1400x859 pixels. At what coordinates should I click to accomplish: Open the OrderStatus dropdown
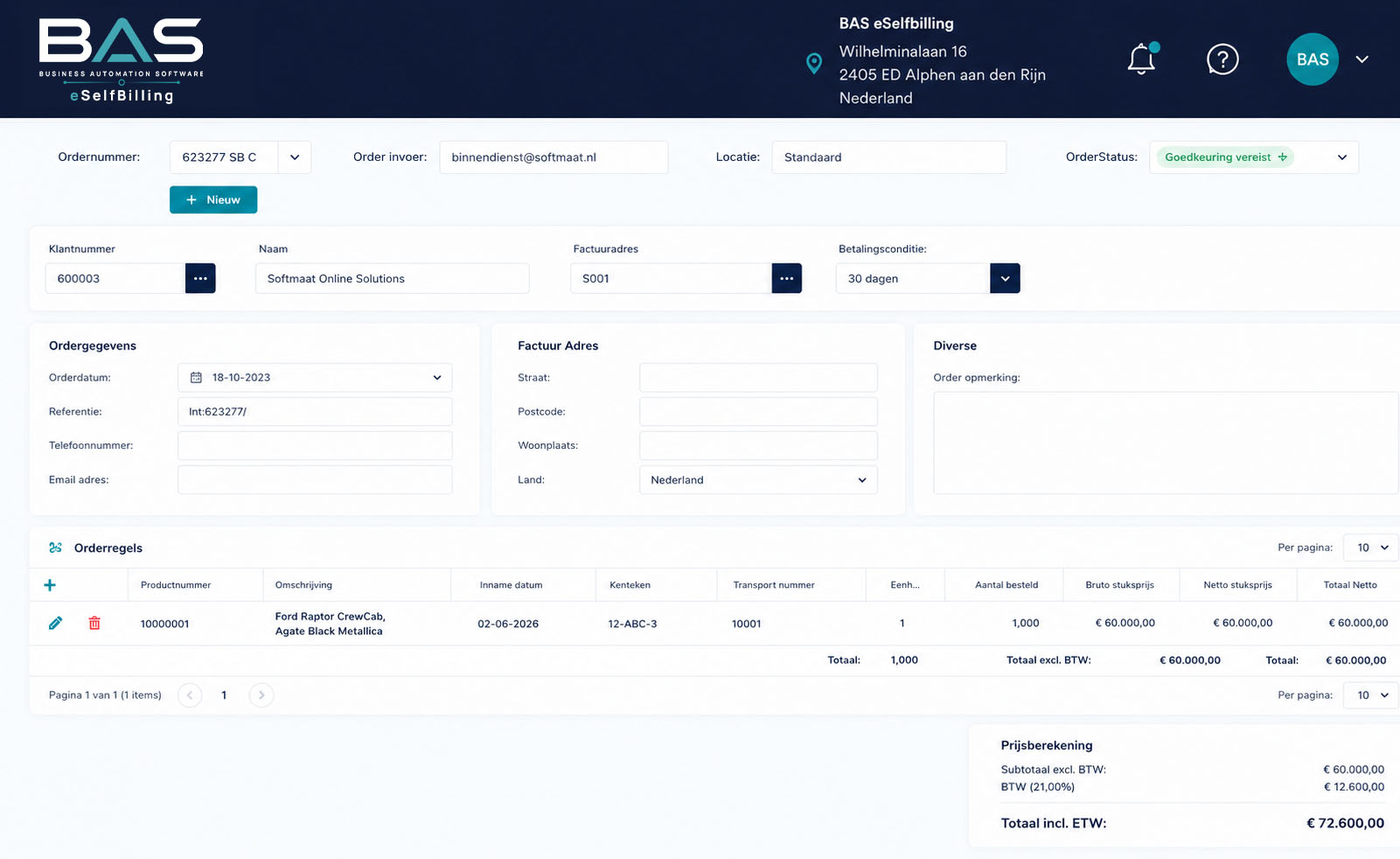pos(1342,157)
